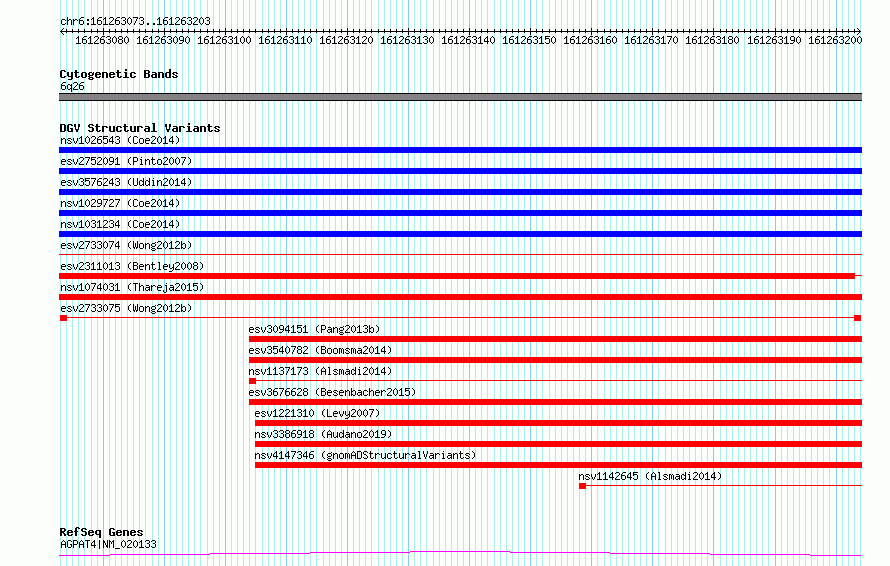Click red start marker of nsv1142645
Viewport: 890px width, 566px height.
(582, 486)
